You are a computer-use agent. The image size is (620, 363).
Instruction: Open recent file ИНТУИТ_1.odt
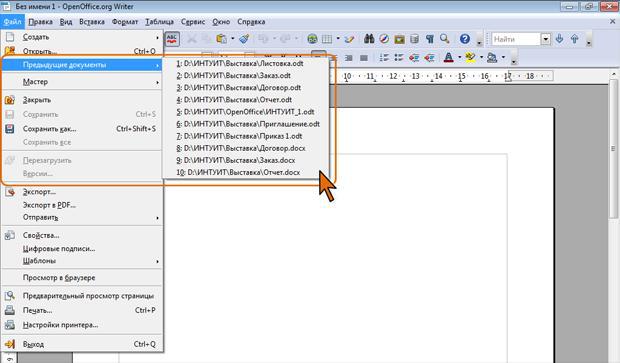(x=246, y=112)
